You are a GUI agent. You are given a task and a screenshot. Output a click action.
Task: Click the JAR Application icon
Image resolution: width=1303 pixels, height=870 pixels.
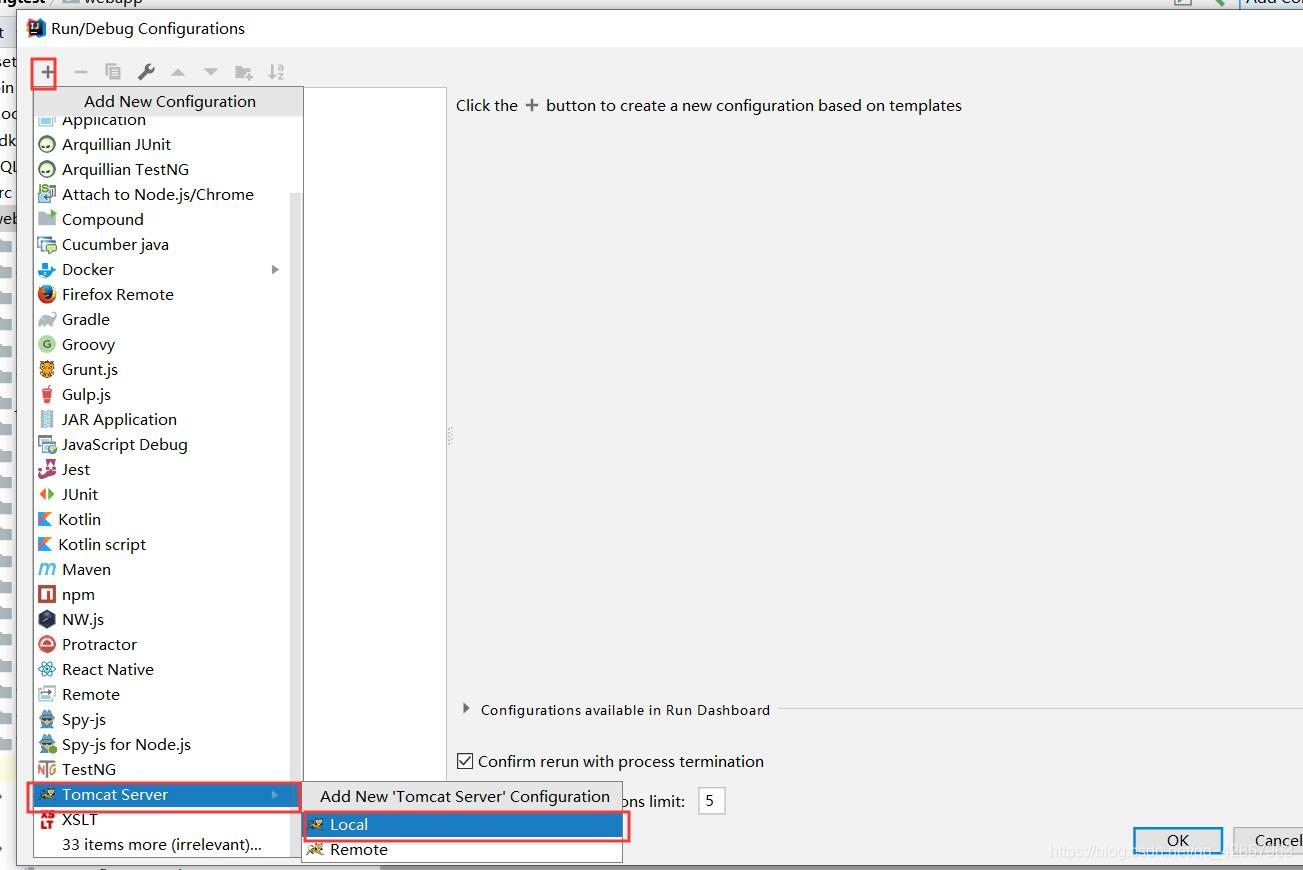[x=46, y=419]
